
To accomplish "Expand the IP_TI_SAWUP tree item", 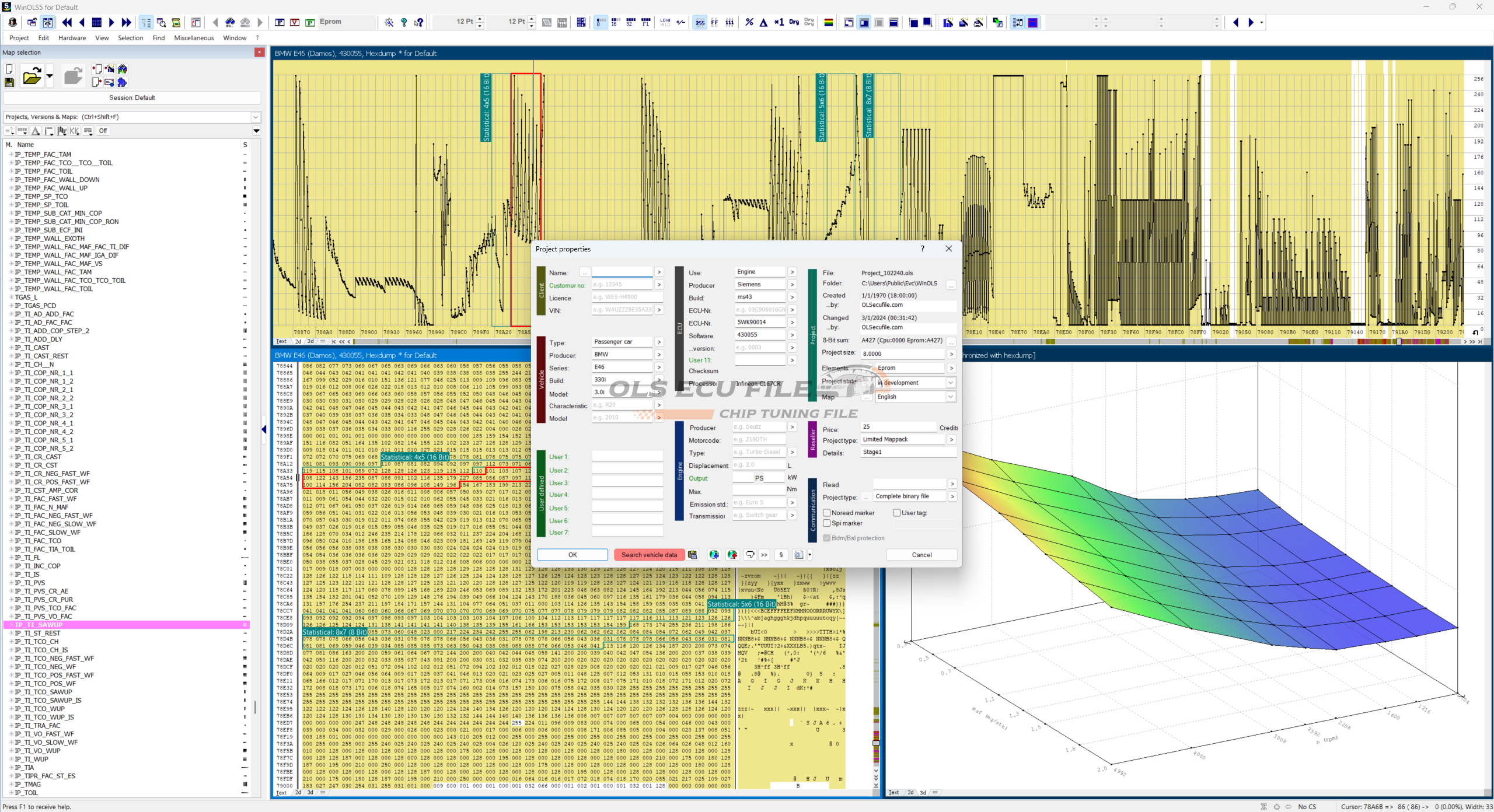I will coord(11,625).
